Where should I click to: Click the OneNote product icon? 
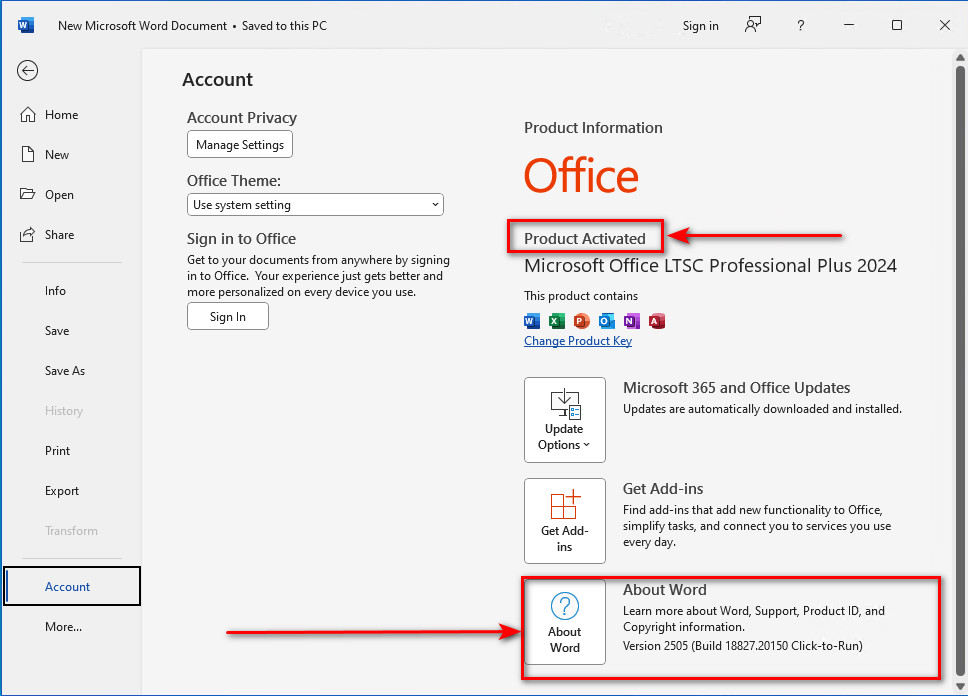click(632, 321)
